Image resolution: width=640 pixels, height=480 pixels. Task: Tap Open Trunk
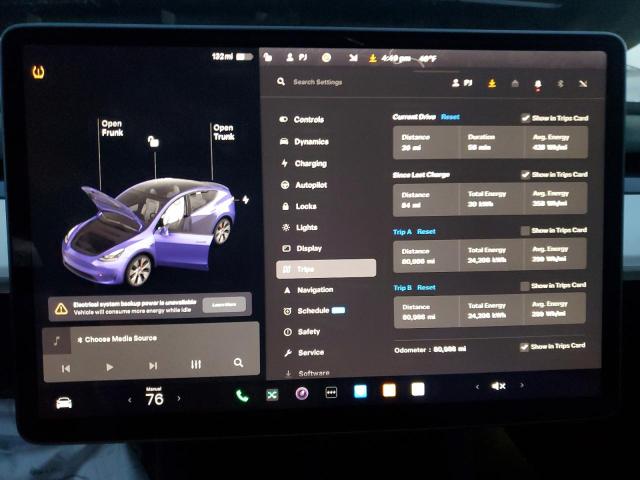coord(224,132)
